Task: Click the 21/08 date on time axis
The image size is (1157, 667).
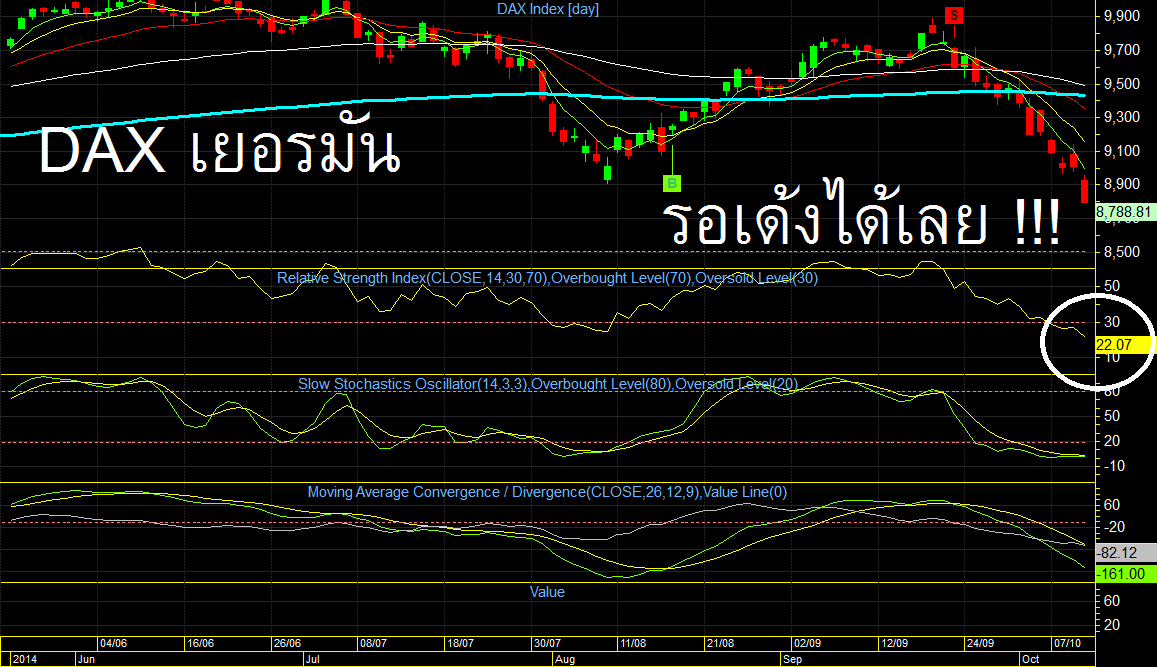Action: [x=720, y=643]
